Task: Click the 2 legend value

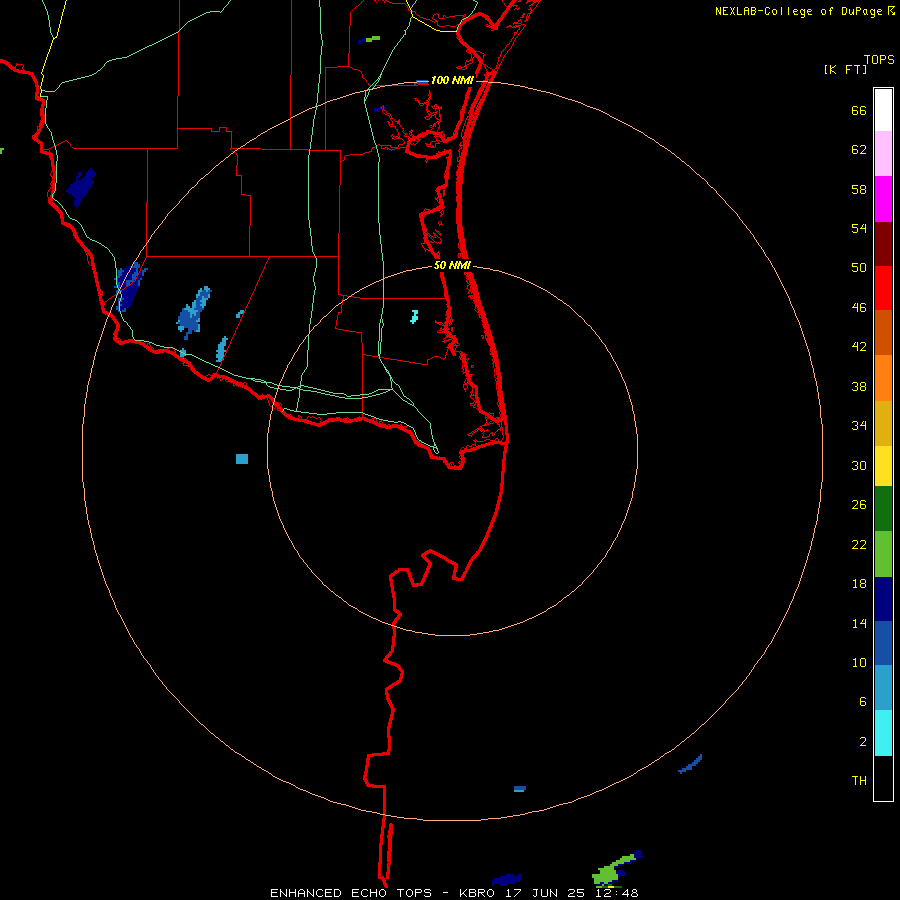Action: tap(863, 742)
